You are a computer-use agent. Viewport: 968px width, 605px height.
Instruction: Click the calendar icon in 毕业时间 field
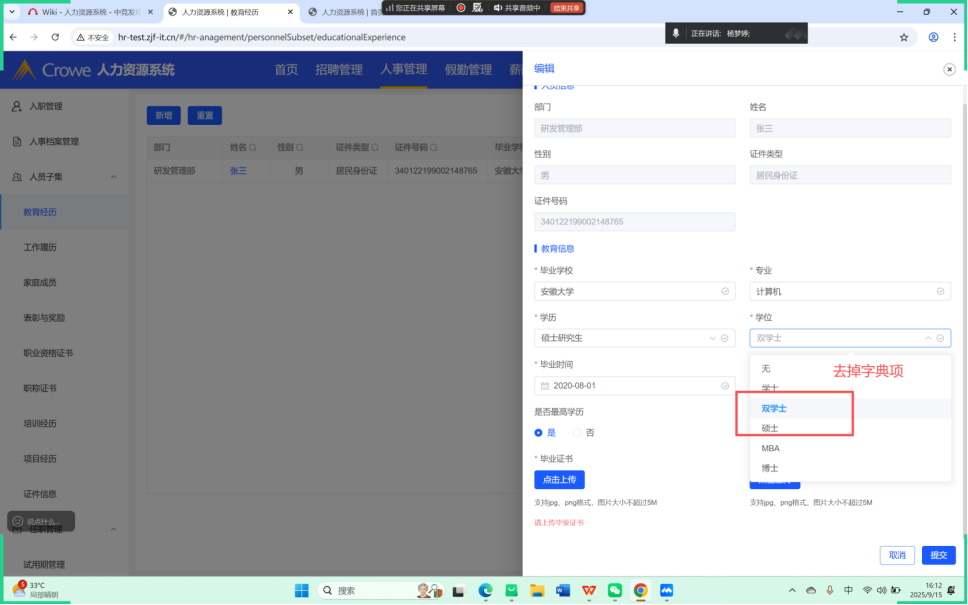click(544, 386)
